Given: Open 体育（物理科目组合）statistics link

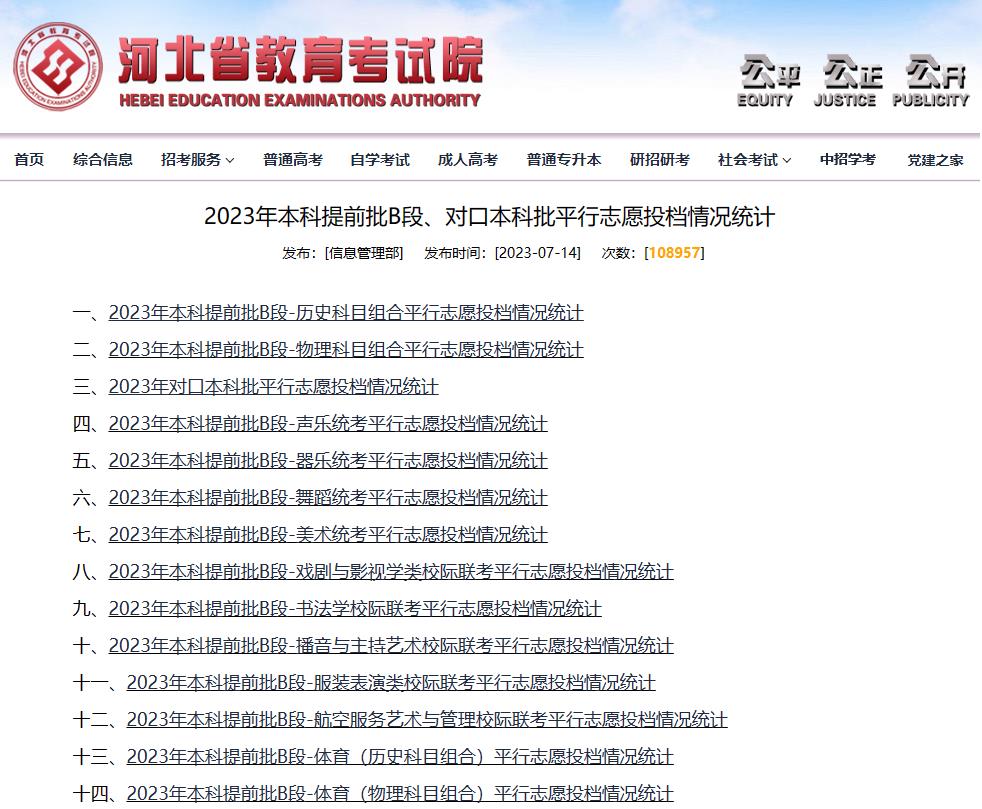Looking at the screenshot, I should pyautogui.click(x=400, y=793).
